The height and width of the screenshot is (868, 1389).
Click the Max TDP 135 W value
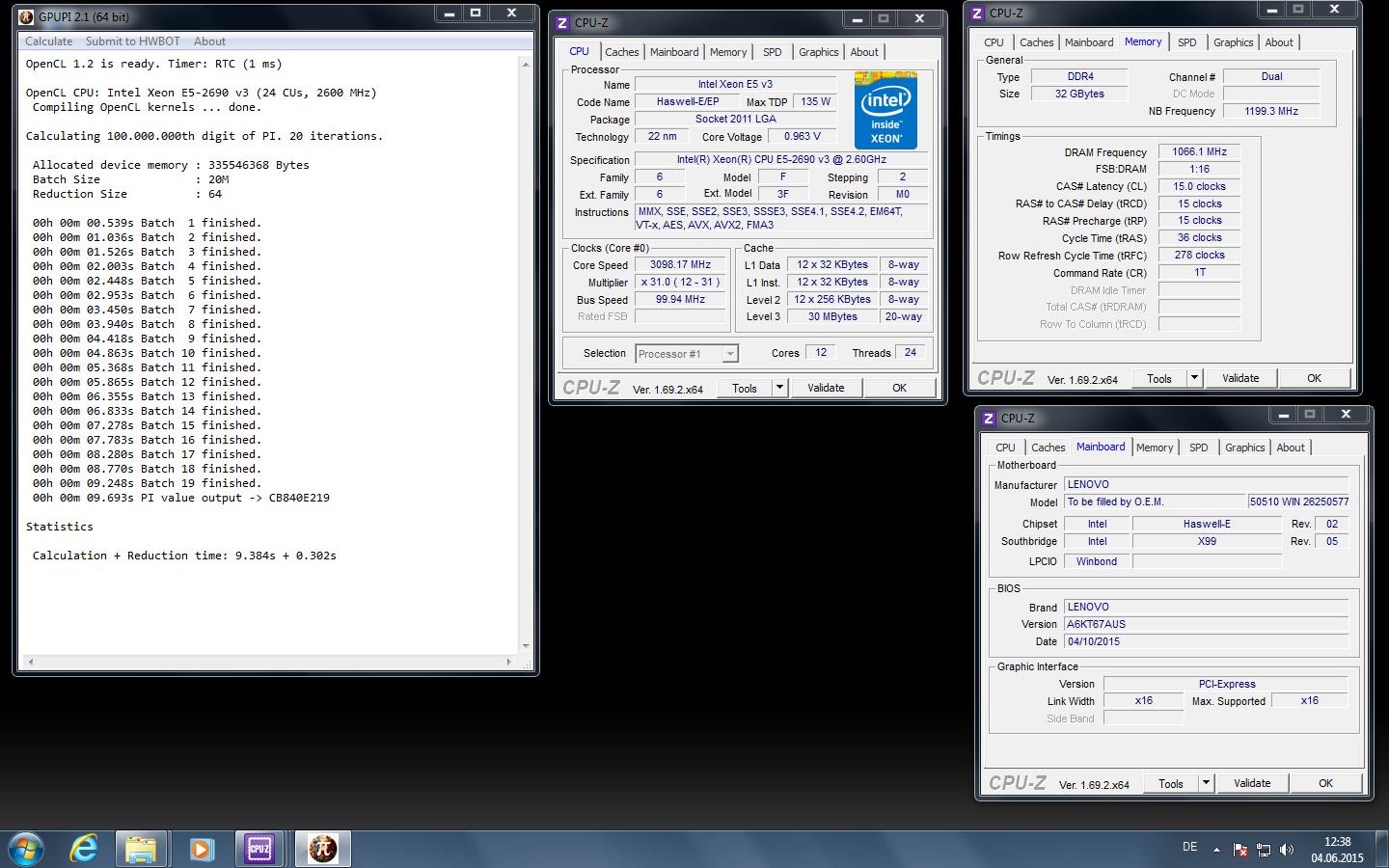816,101
